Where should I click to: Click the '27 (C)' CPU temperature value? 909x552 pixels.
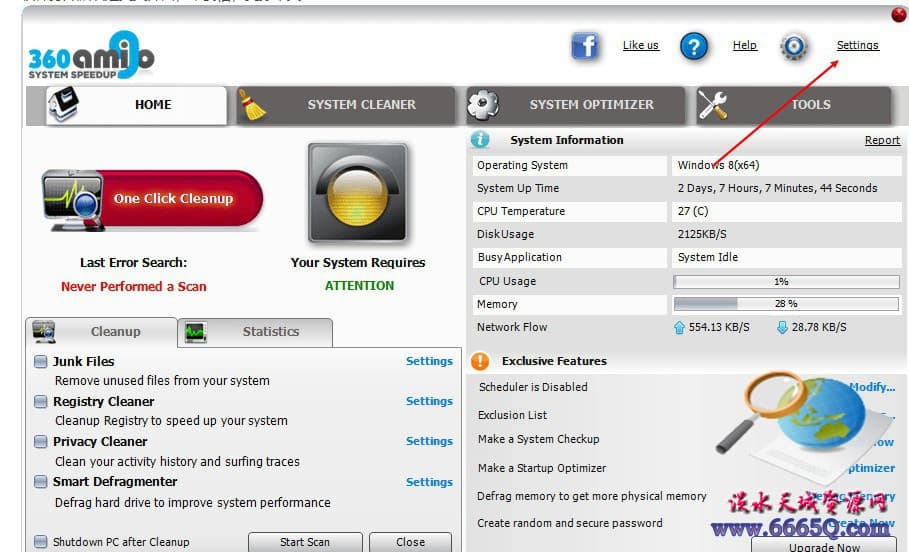pyautogui.click(x=693, y=211)
